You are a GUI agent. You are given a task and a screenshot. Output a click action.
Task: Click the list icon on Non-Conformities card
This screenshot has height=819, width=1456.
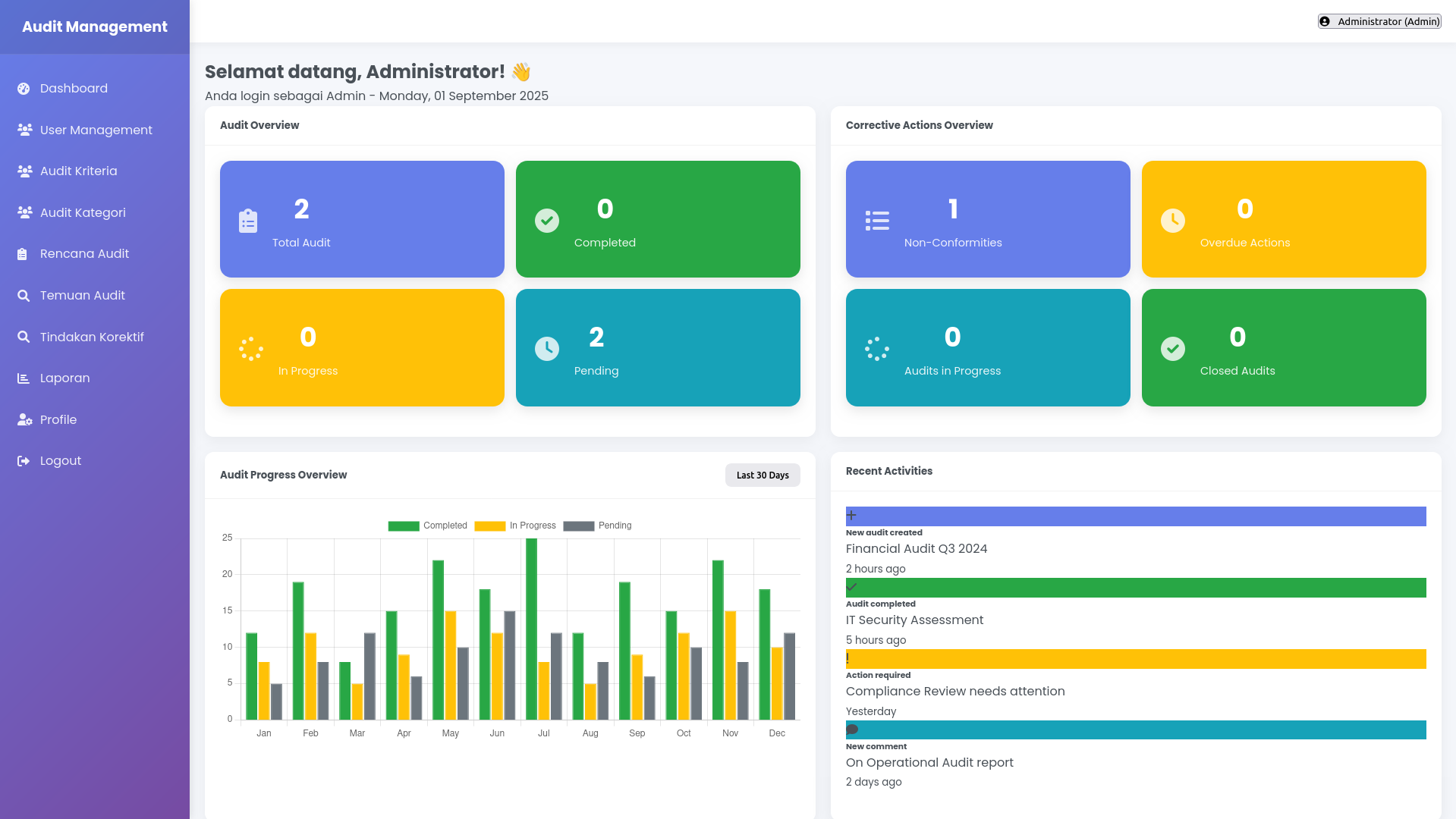click(x=876, y=221)
